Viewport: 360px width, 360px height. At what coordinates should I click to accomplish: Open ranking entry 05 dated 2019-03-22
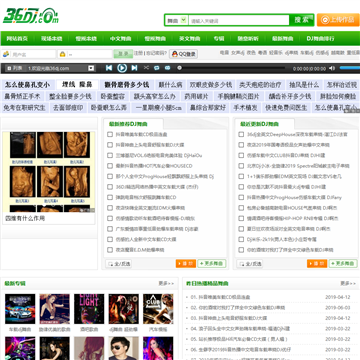(x=239, y=339)
